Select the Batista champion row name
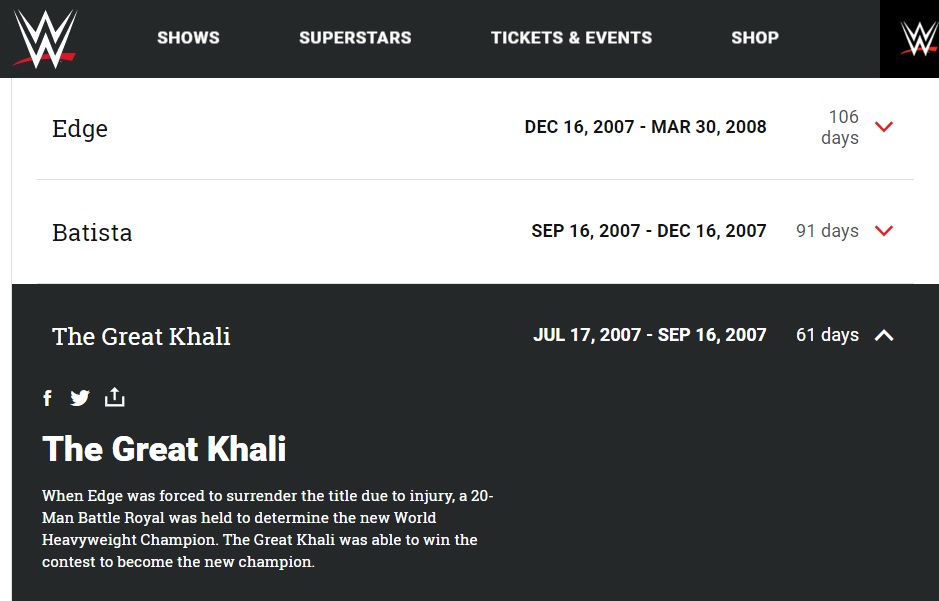This screenshot has width=939, height=601. point(92,233)
